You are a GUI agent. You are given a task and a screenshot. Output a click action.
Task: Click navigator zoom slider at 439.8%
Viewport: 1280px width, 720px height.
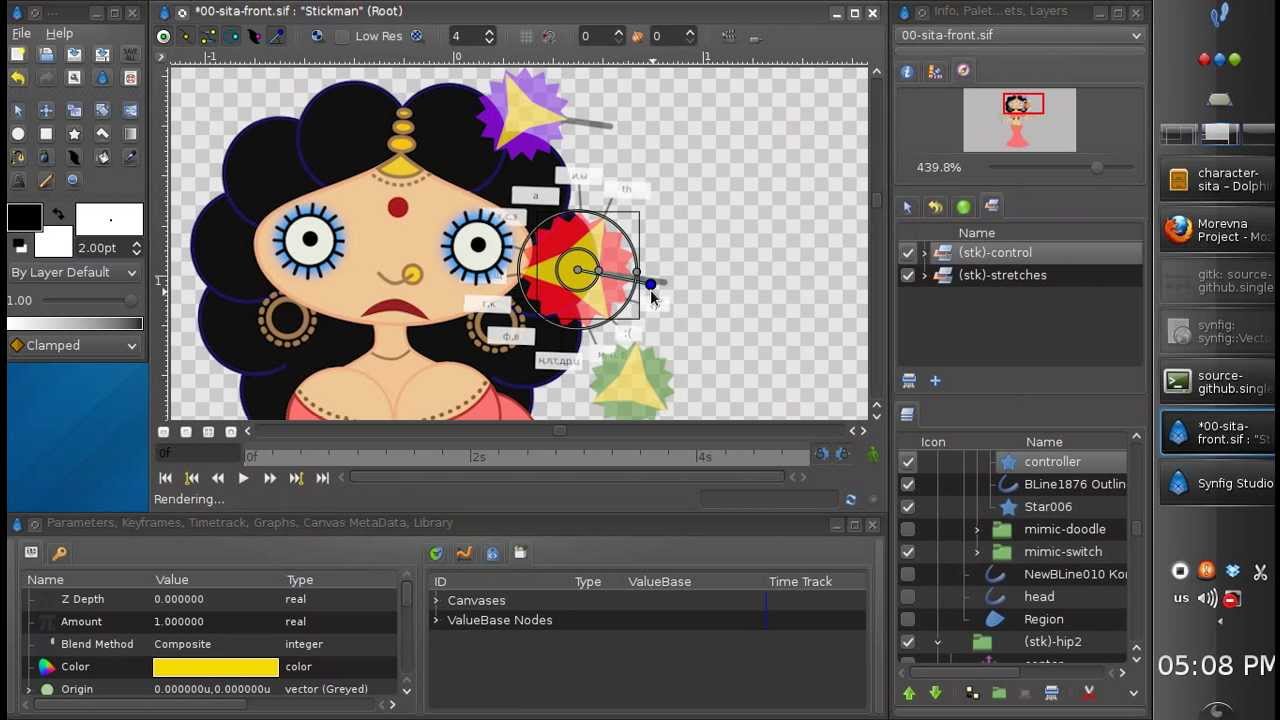(x=1063, y=168)
